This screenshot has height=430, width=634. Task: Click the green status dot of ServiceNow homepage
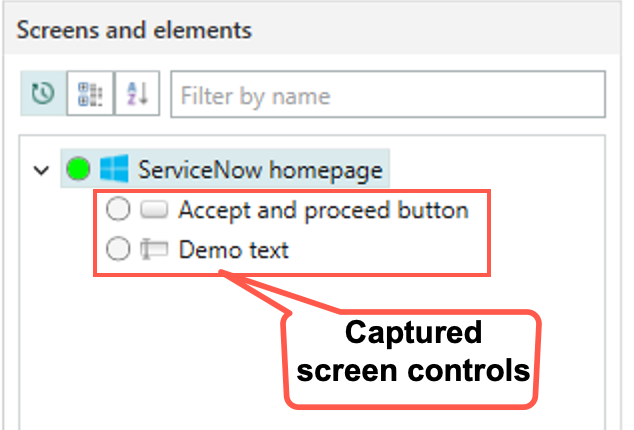78,168
